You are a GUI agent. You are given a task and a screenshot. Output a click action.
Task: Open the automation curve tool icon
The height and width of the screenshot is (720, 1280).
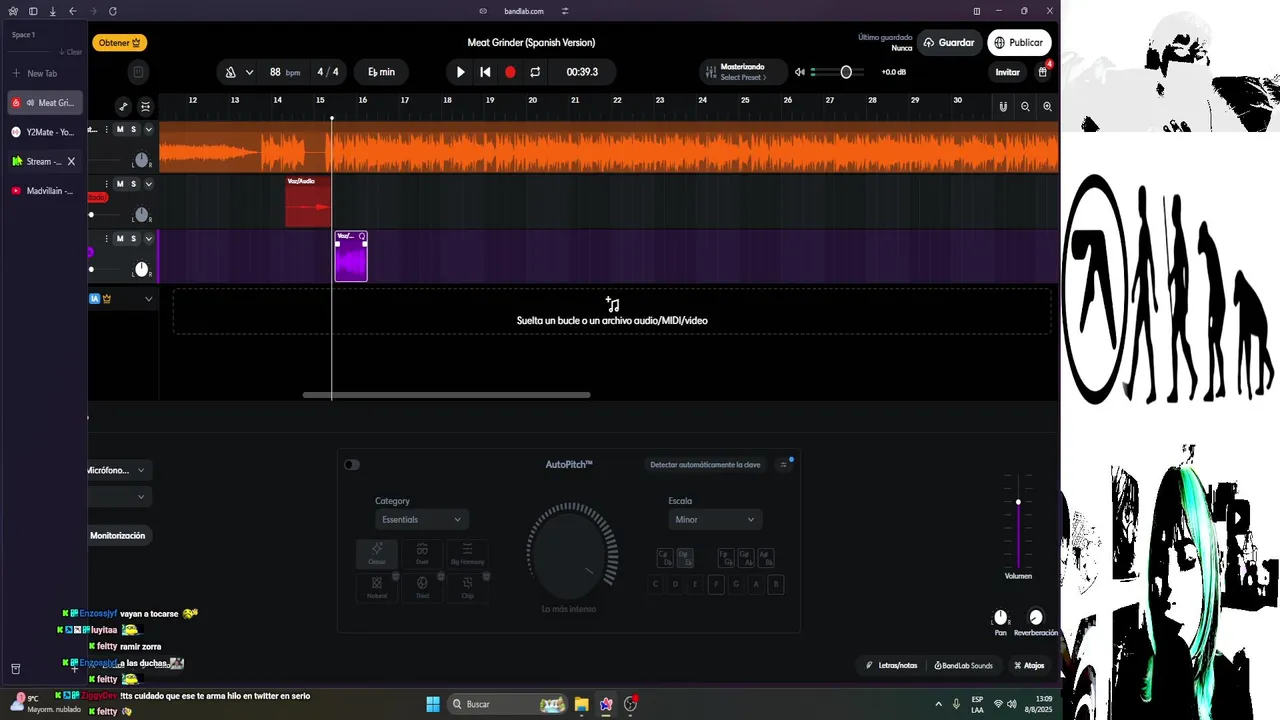(123, 106)
